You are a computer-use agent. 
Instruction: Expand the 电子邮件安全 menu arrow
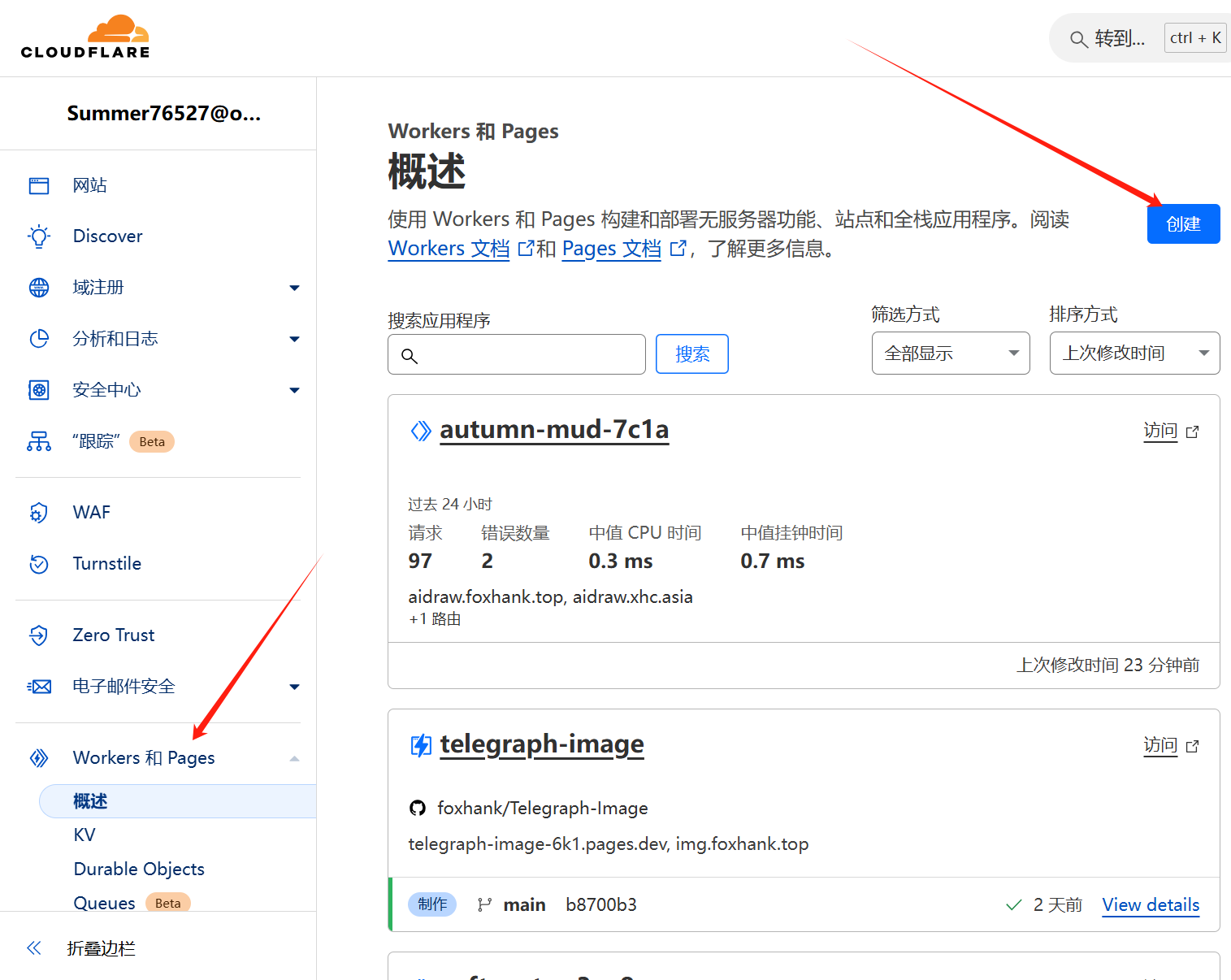coord(294,687)
